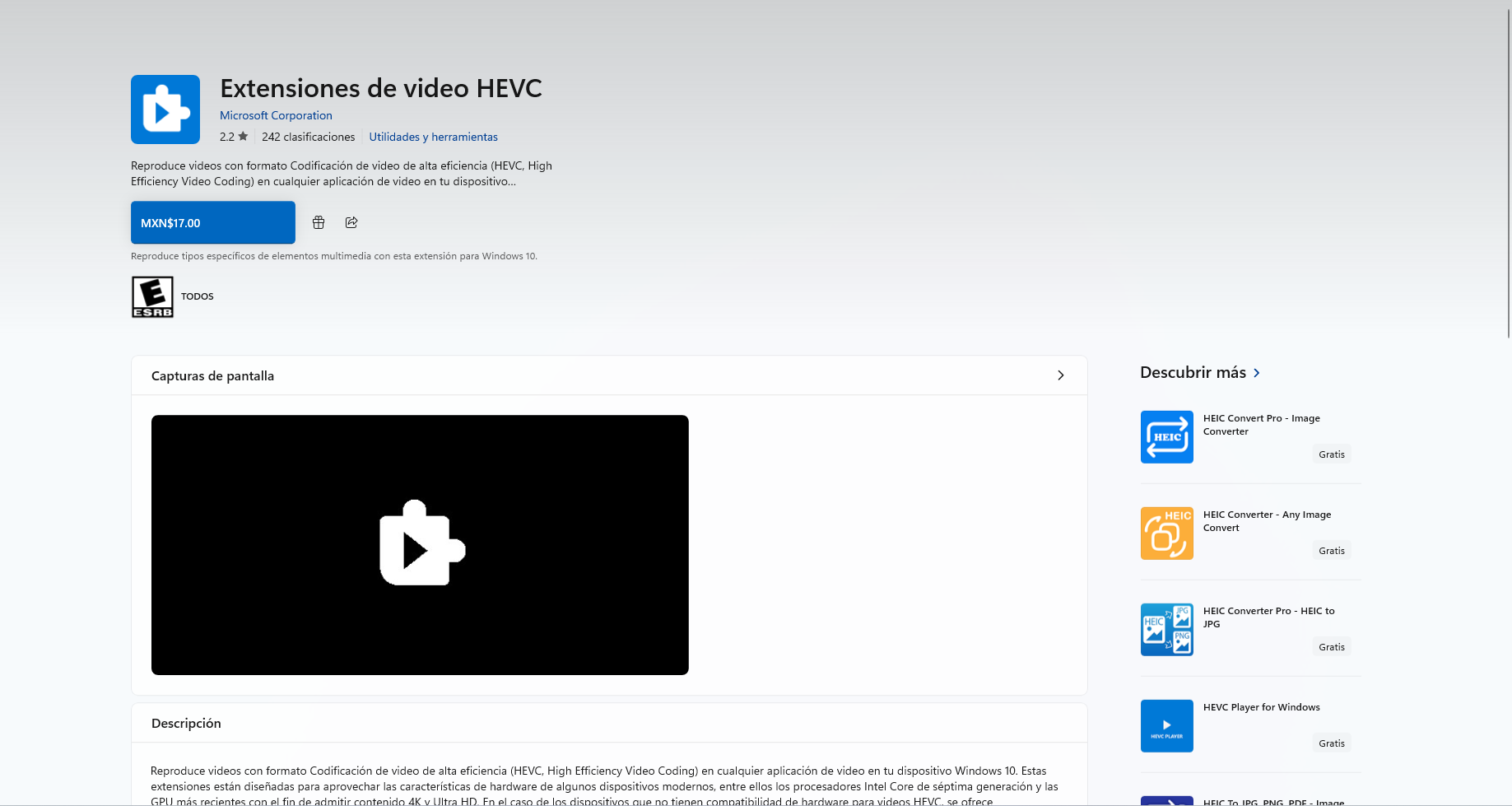1512x806 pixels.
Task: Select HEIC Convert Pro - Image Converter title
Action: 1262,425
